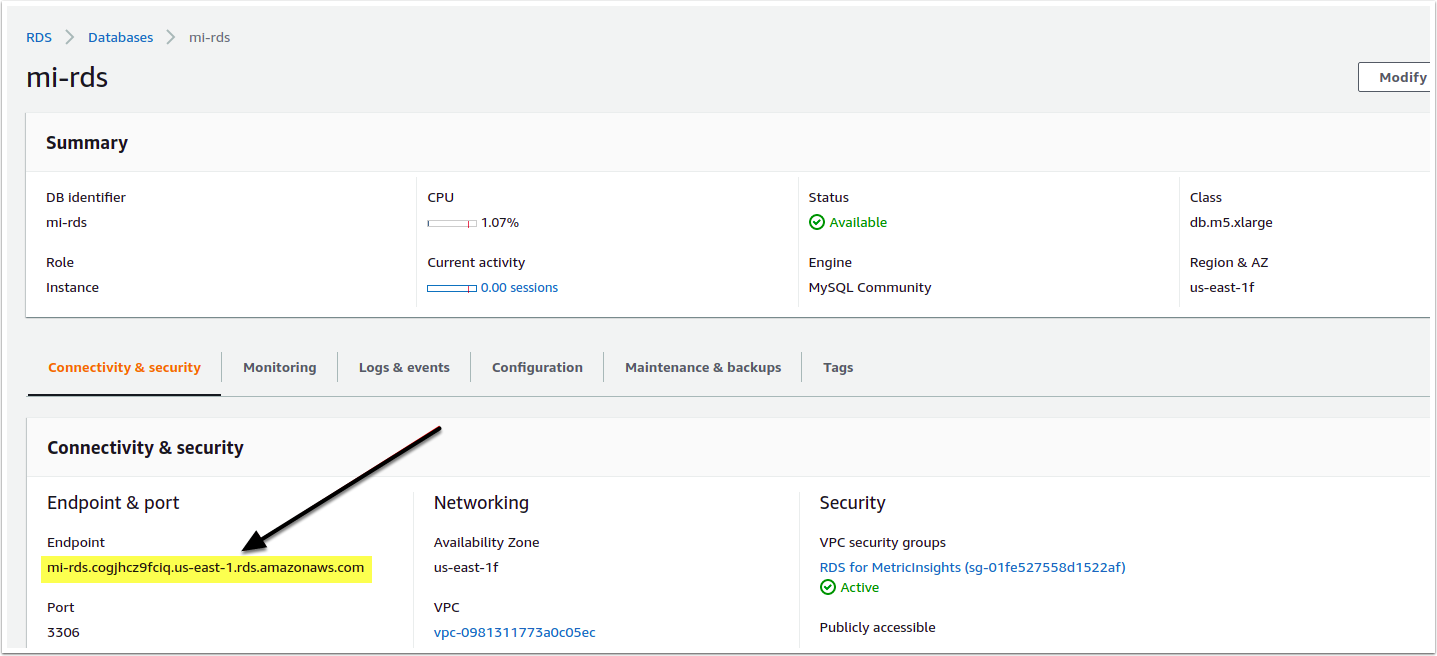The image size is (1437, 656).
Task: Click the port value 3306
Action: pos(63,632)
